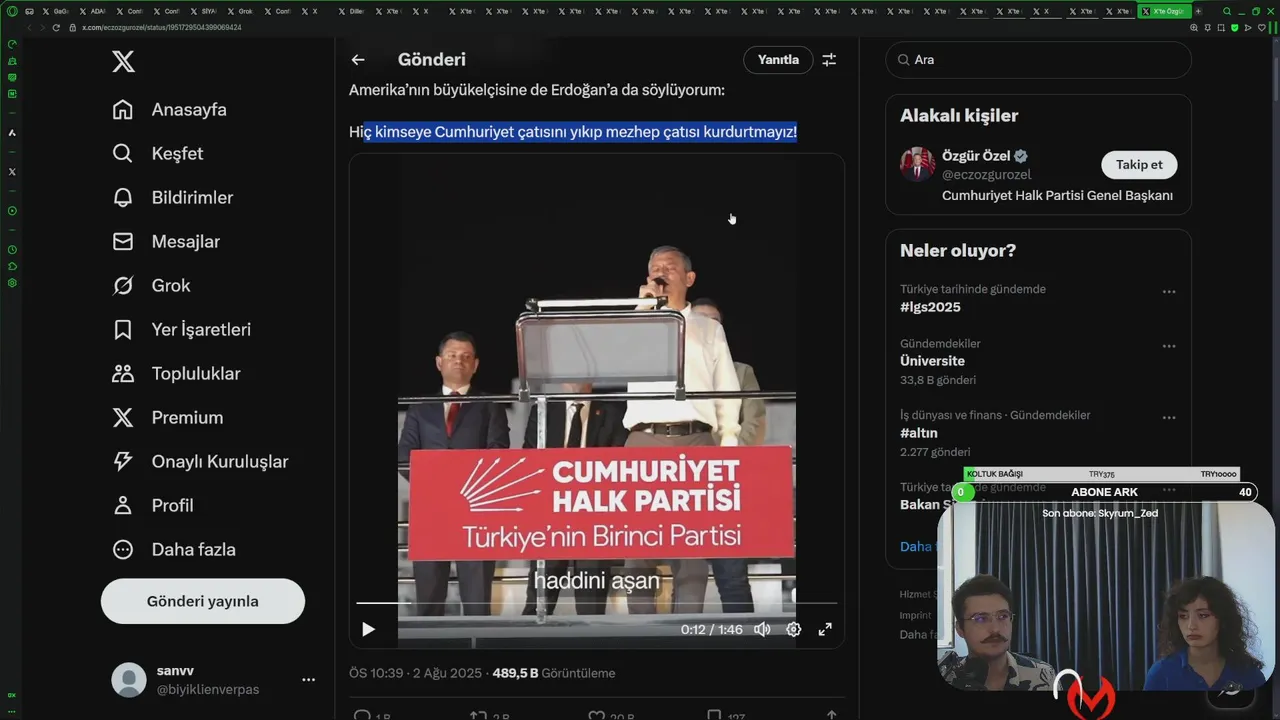This screenshot has height=720, width=1280.
Task: Click sanvv profile avatar
Action: 128,680
